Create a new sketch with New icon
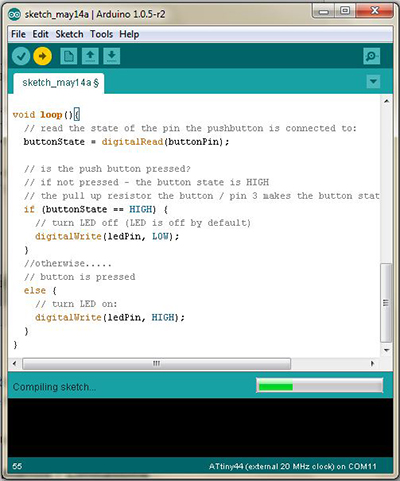This screenshot has height=481, width=400. [x=69, y=56]
